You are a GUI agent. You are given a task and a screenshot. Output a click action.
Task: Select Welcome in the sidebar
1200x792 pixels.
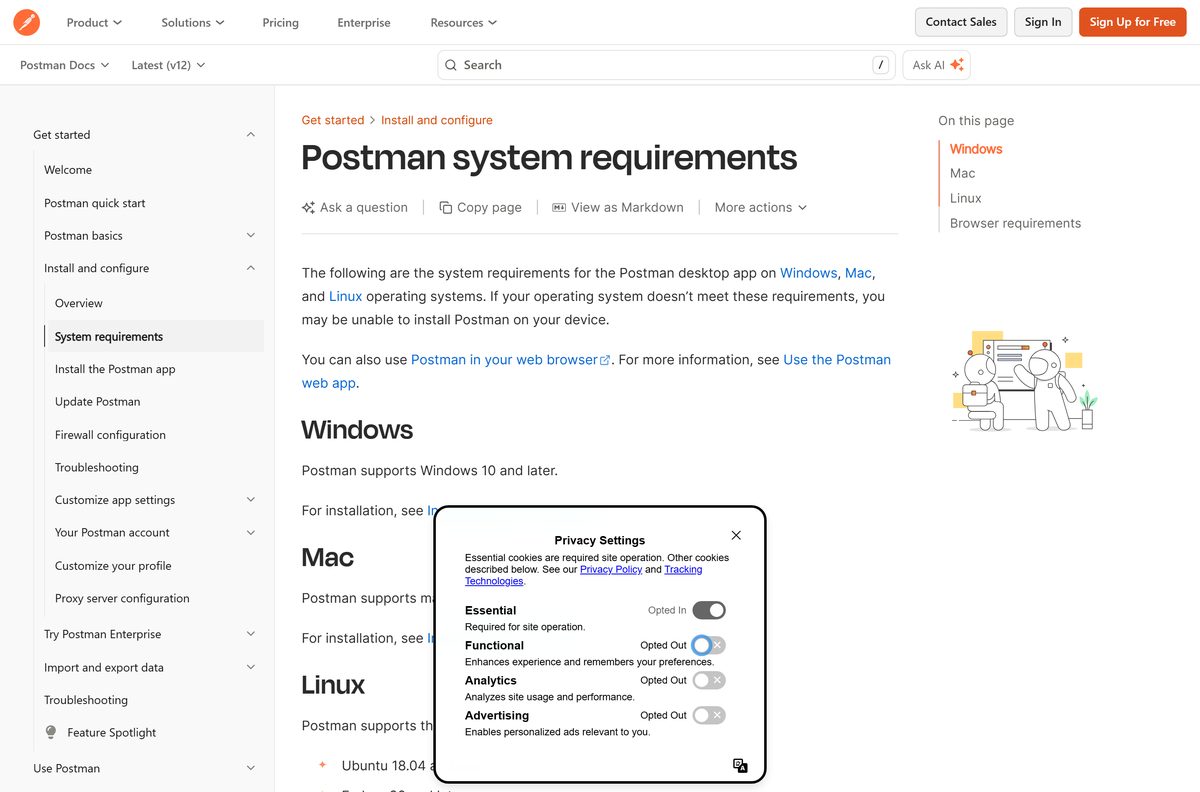[68, 170]
